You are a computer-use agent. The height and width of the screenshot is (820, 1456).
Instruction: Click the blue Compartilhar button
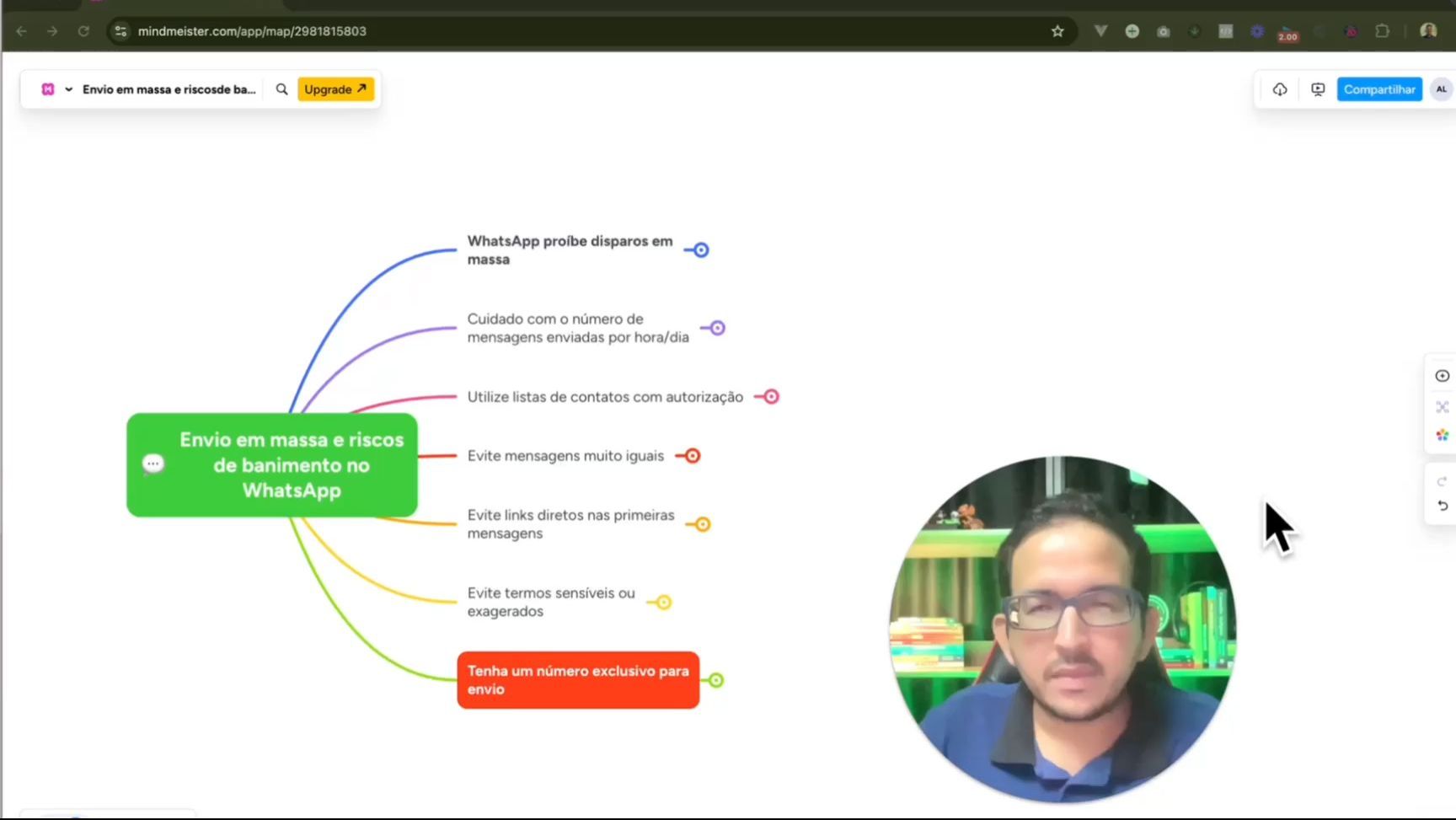(1379, 89)
